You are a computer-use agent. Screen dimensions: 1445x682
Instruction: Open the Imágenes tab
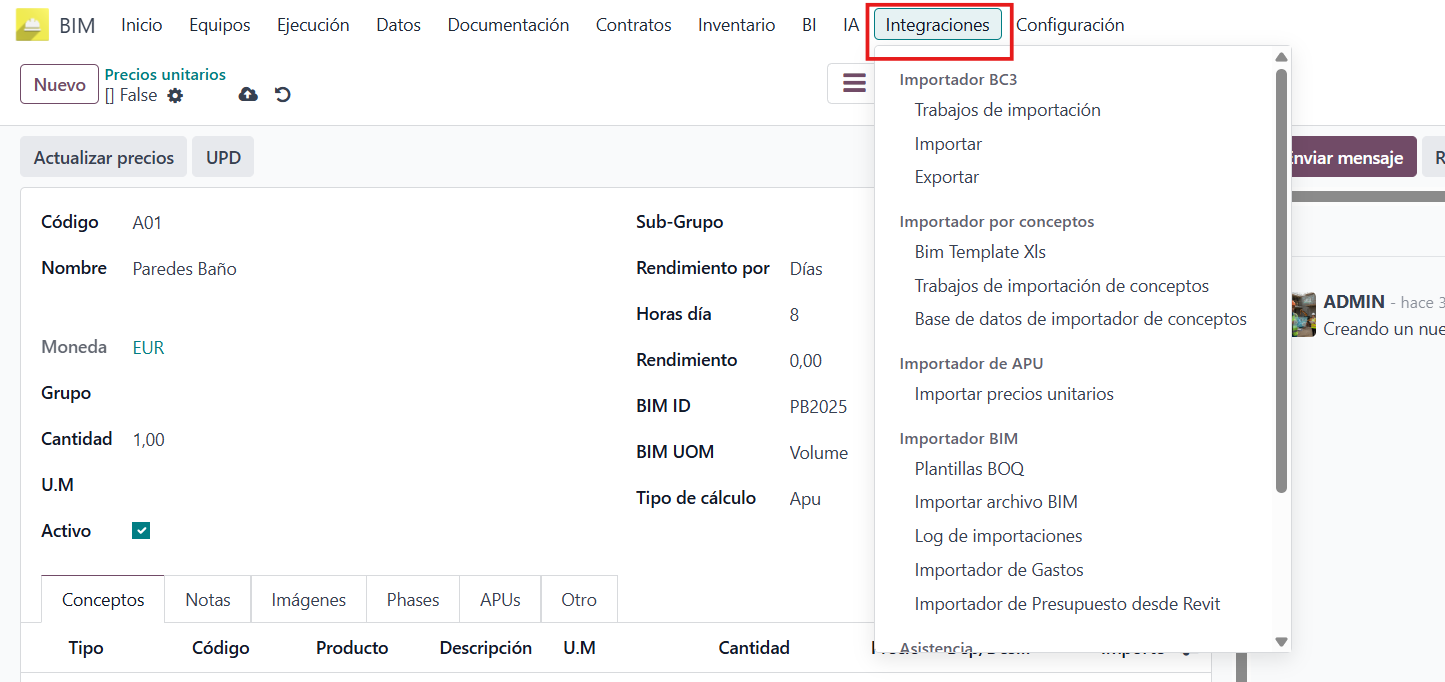click(308, 600)
